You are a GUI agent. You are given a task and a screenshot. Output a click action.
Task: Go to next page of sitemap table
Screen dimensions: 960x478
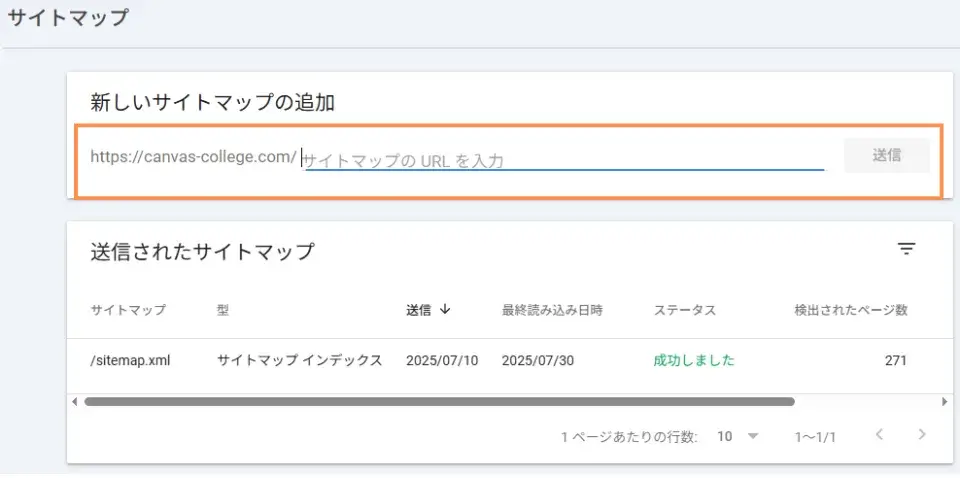922,435
